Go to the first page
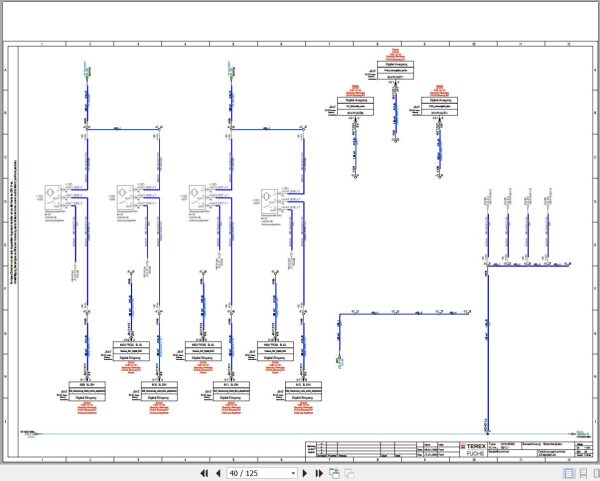The height and width of the screenshot is (481, 600). pyautogui.click(x=204, y=473)
